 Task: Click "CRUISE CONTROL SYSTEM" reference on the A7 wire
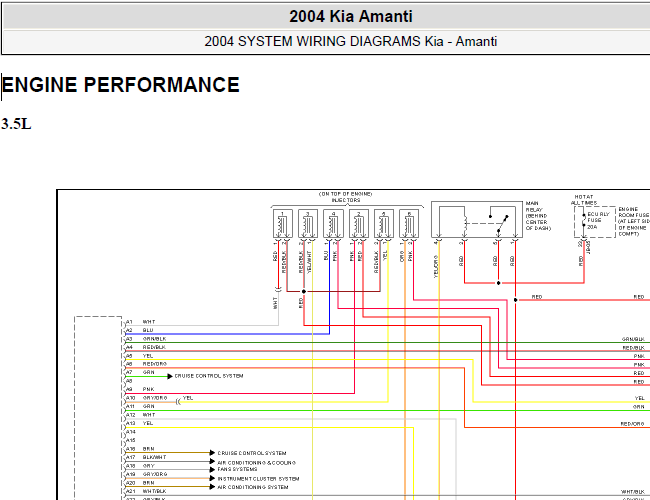click(x=209, y=376)
